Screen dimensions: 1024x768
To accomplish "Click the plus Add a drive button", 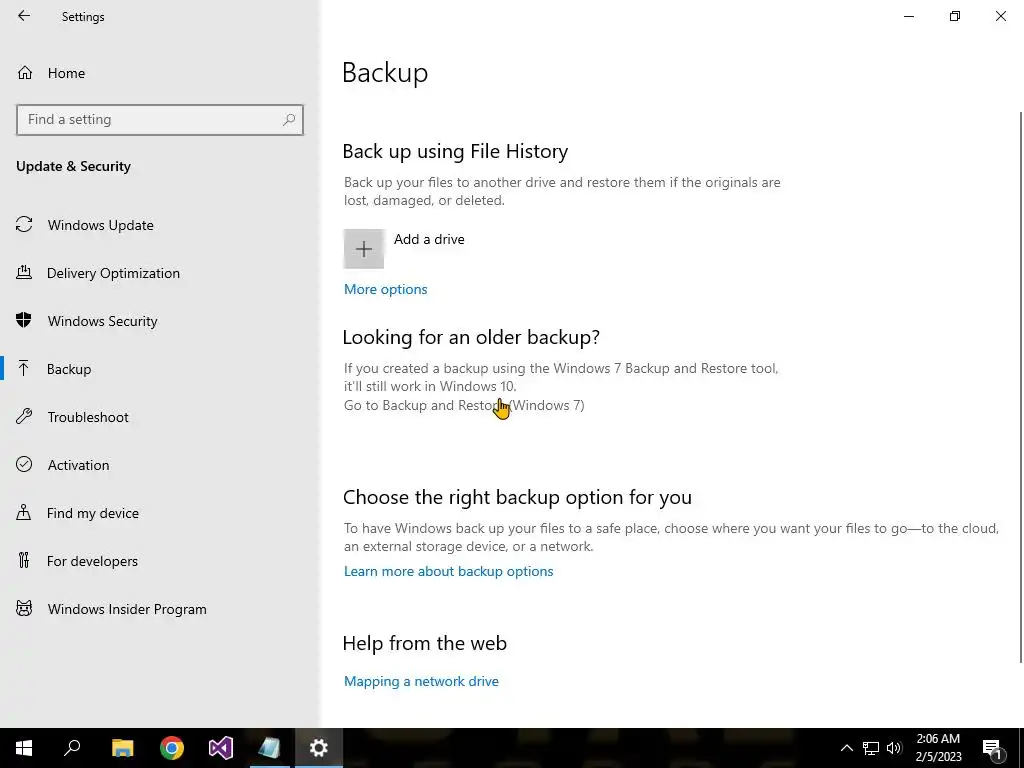I will tap(364, 249).
